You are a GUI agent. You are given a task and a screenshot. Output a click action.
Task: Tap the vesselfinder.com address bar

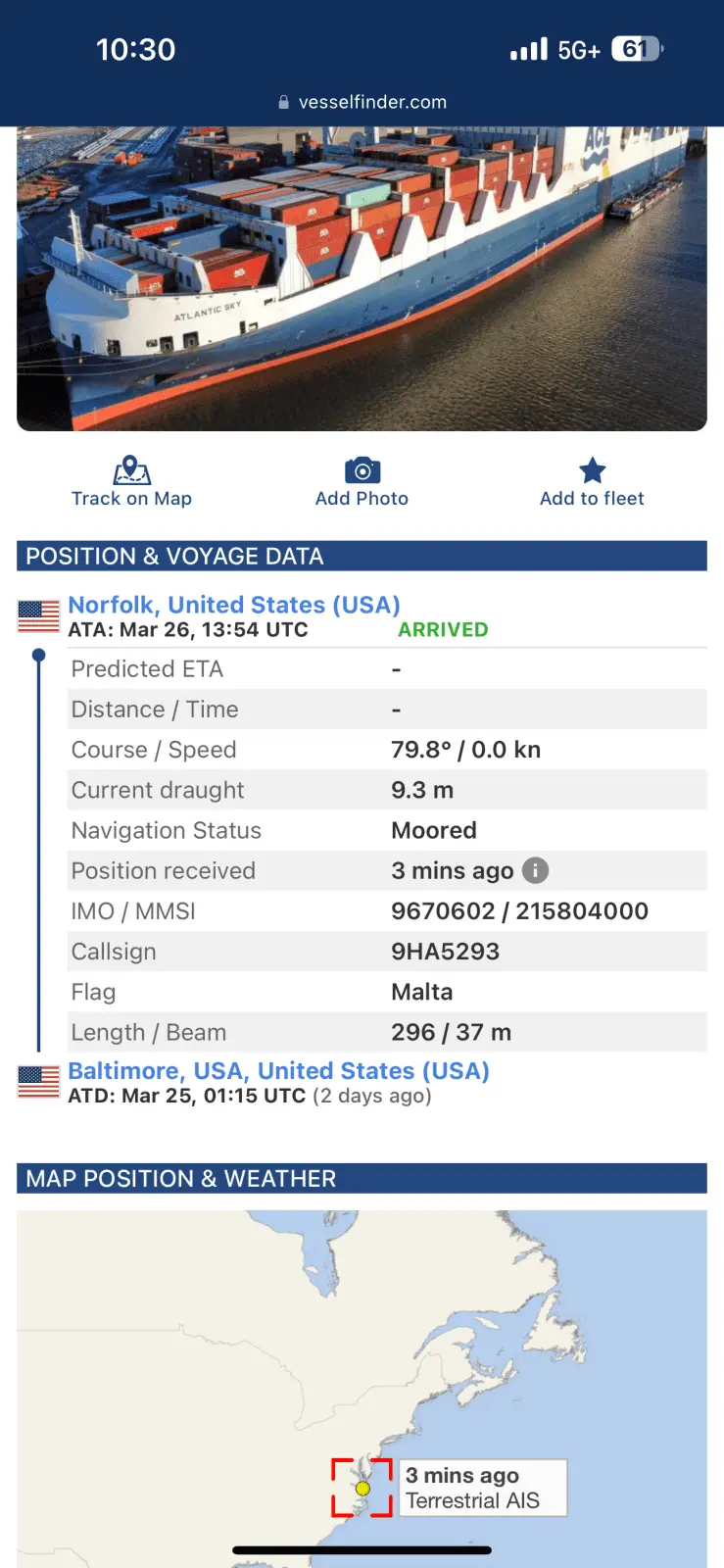pos(372,102)
